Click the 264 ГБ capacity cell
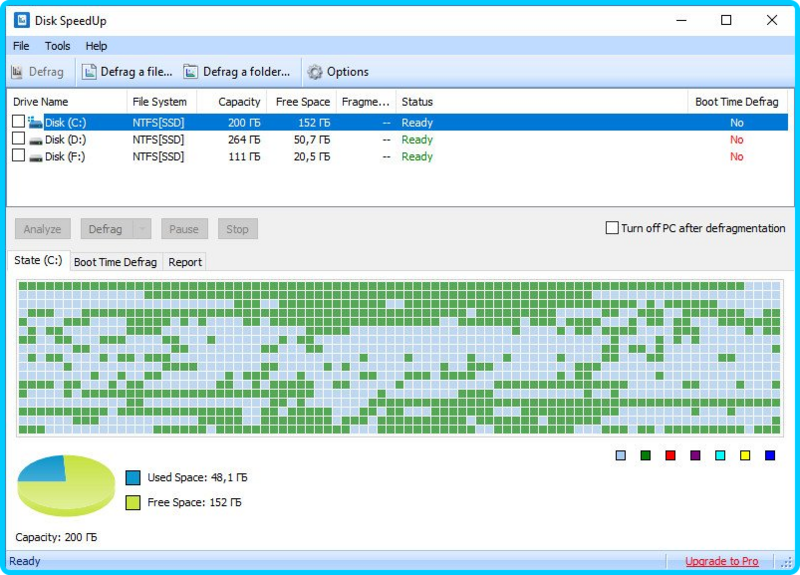Image resolution: width=800 pixels, height=575 pixels. 244,140
